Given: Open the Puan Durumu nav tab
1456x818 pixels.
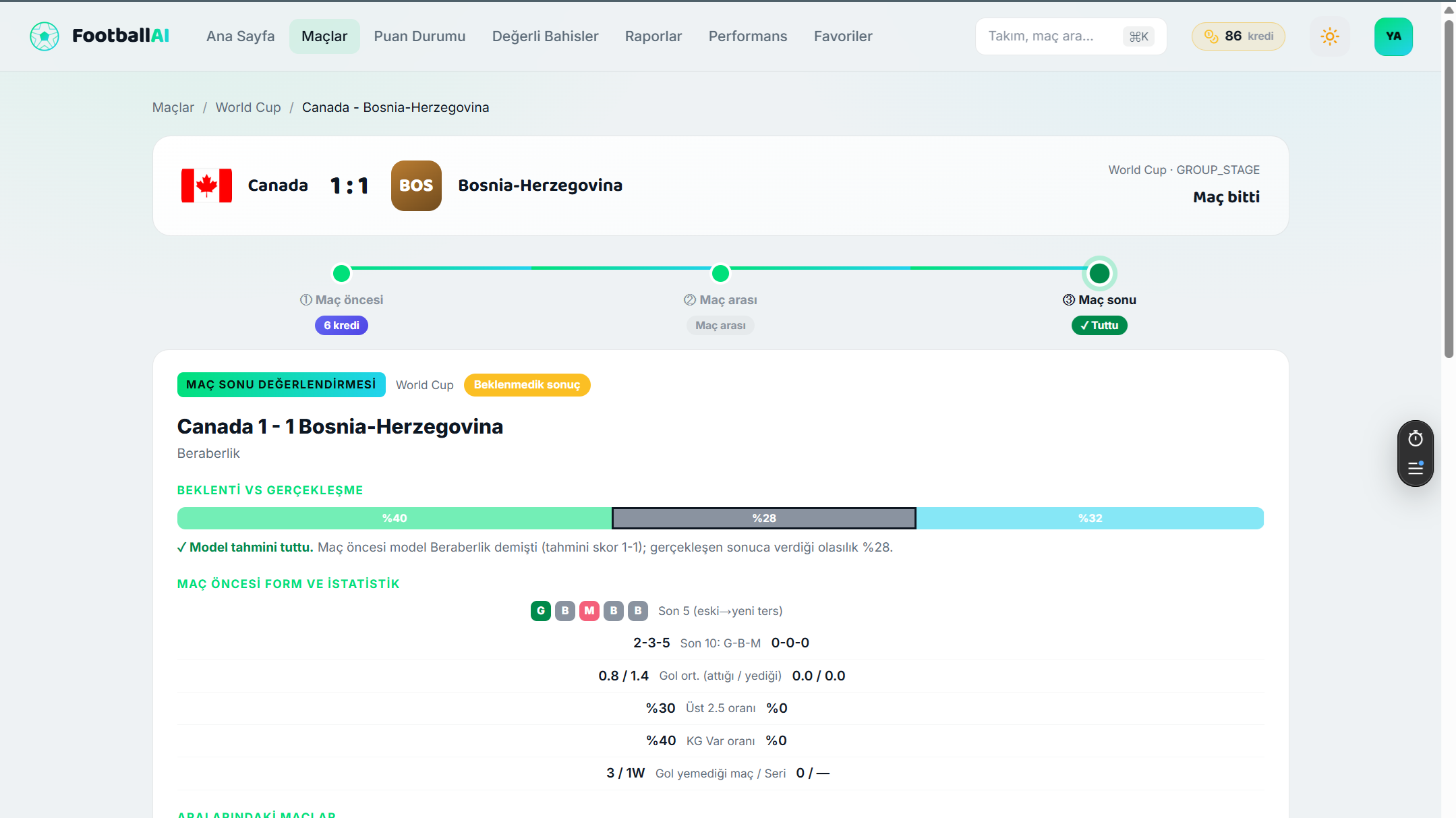Looking at the screenshot, I should coord(419,36).
